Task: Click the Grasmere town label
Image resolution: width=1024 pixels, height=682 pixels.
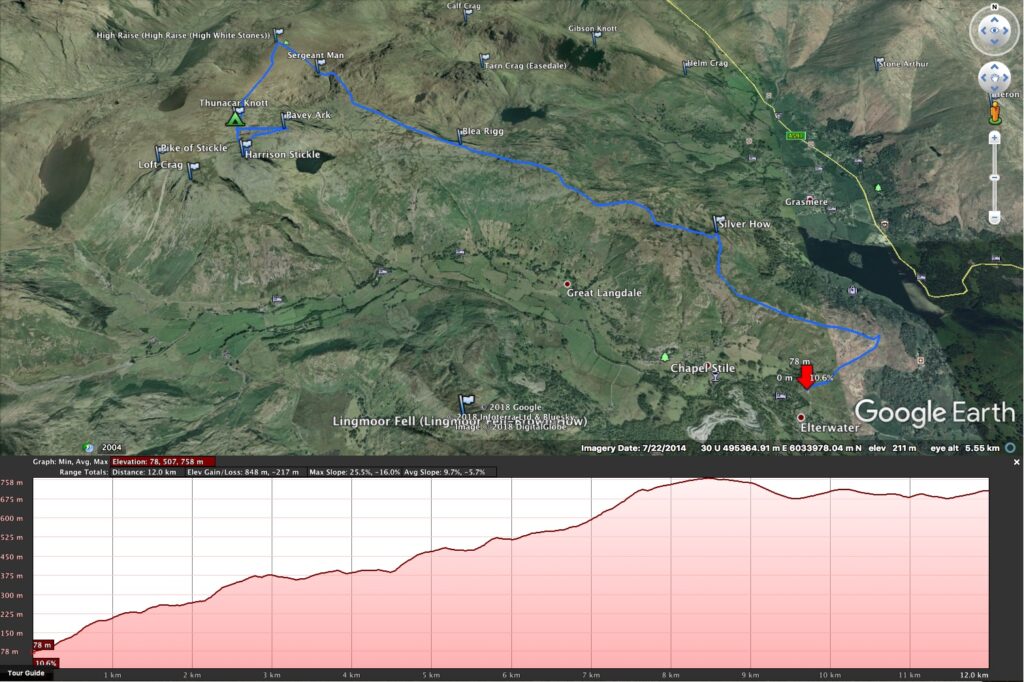Action: click(806, 202)
